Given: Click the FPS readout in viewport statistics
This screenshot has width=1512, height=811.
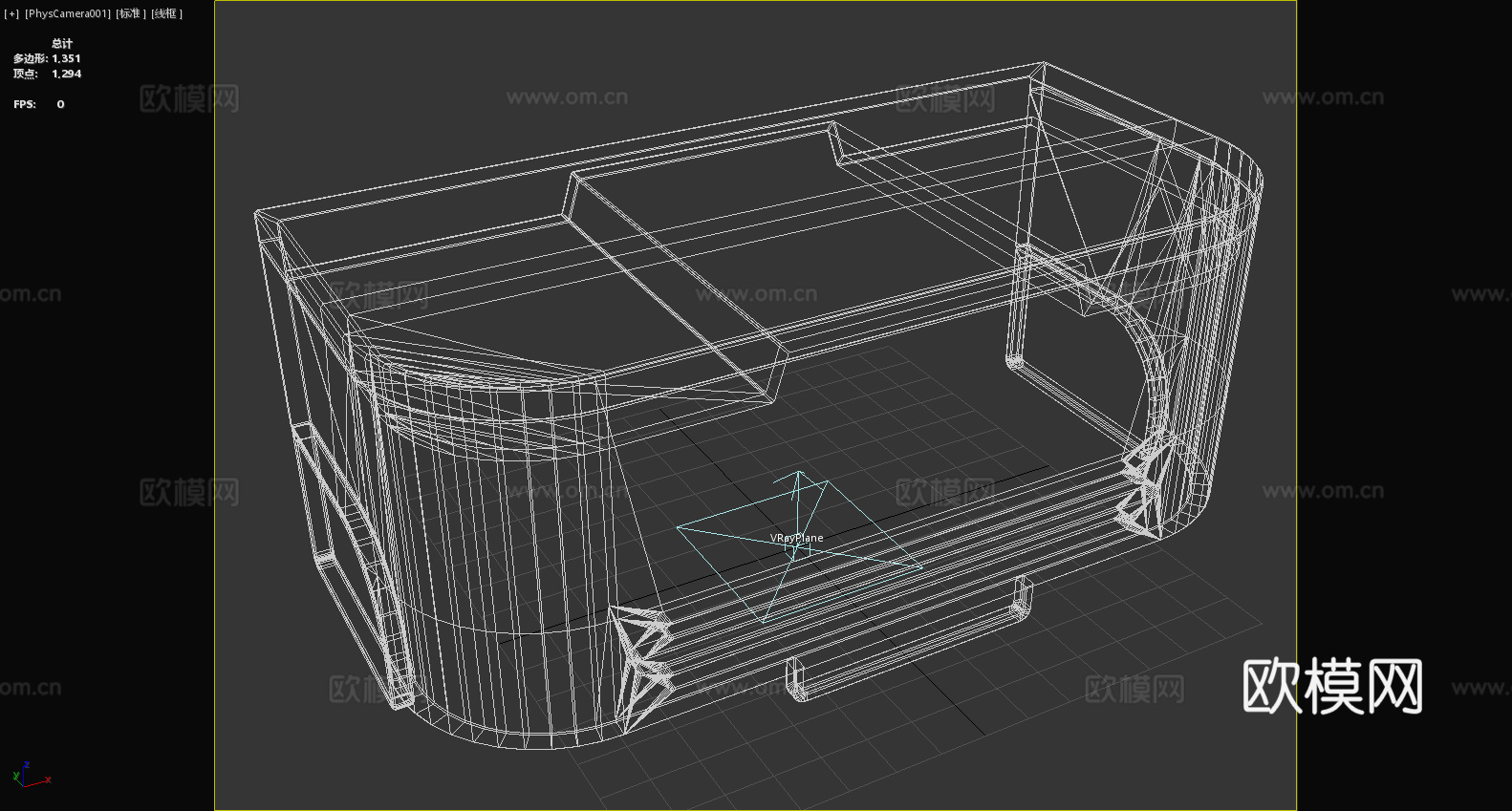Looking at the screenshot, I should [39, 104].
